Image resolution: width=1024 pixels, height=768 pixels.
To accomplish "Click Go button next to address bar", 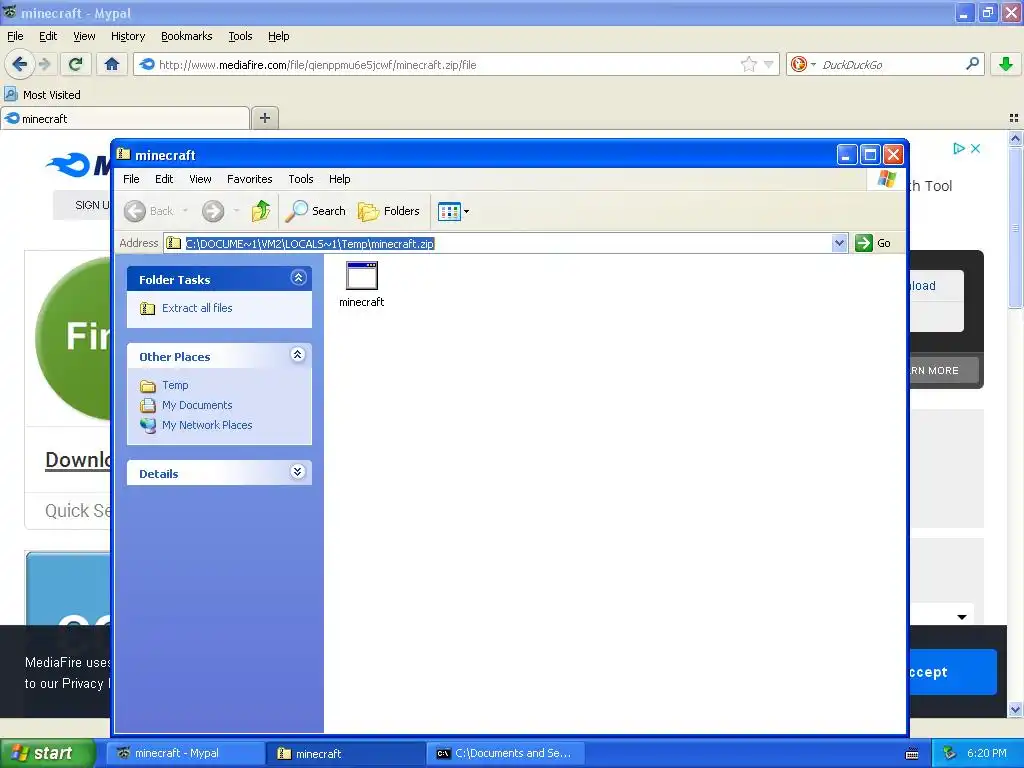I will pos(873,243).
